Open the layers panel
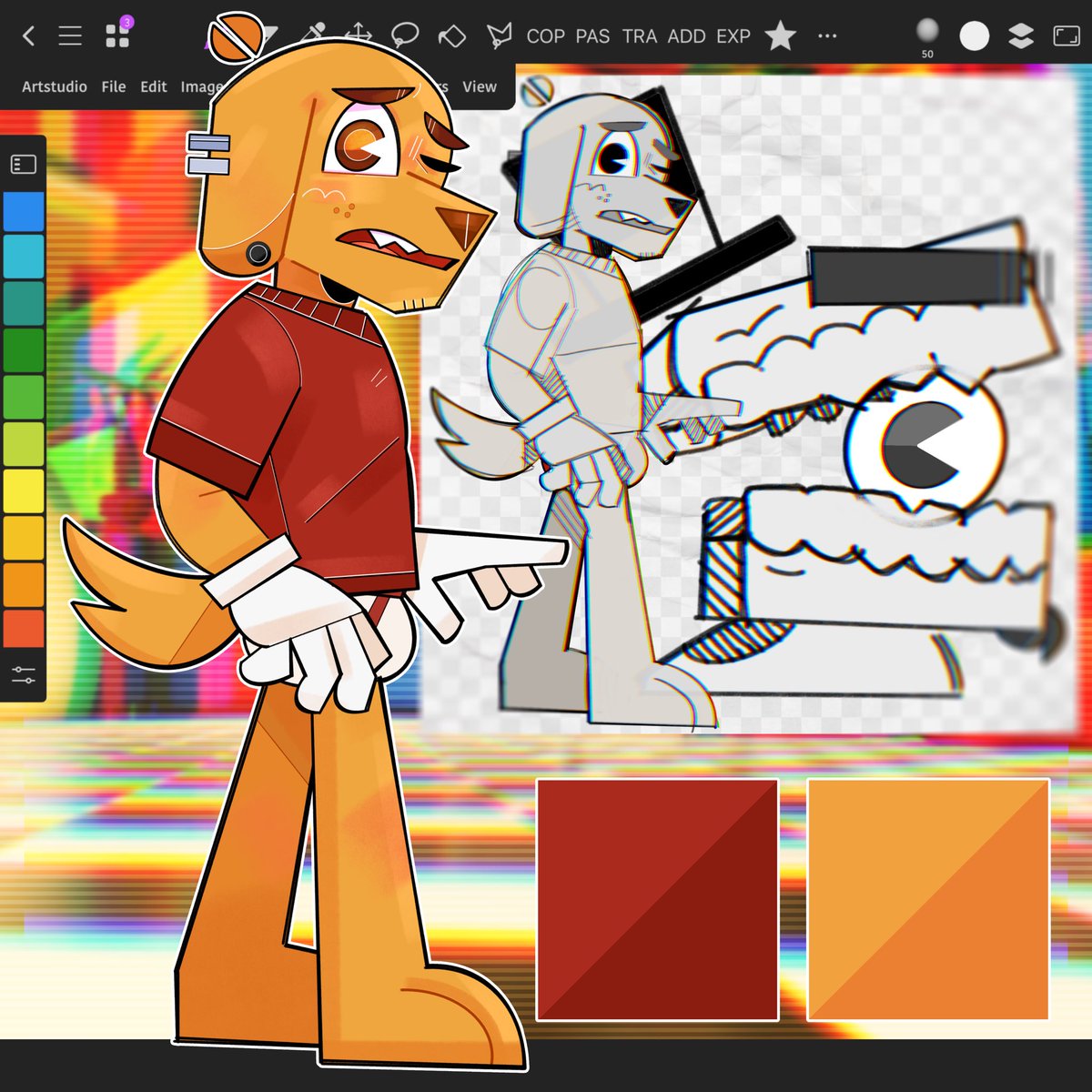 (1021, 36)
